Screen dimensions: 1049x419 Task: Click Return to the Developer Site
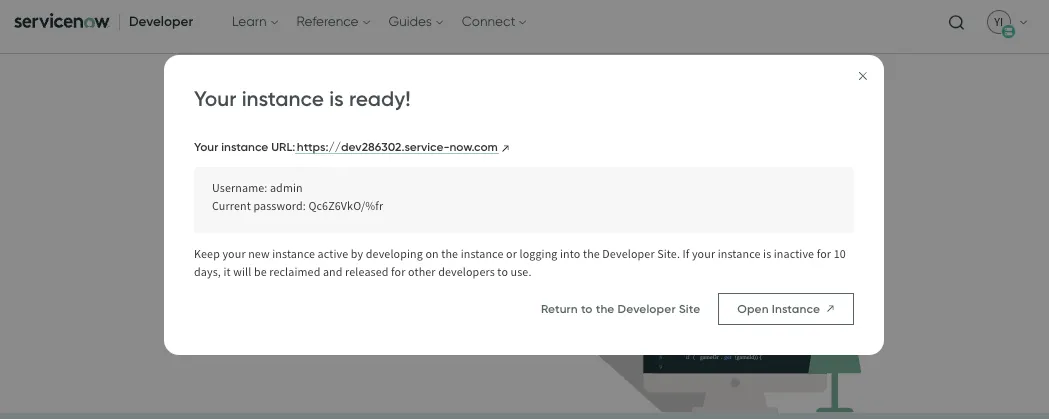pos(620,309)
